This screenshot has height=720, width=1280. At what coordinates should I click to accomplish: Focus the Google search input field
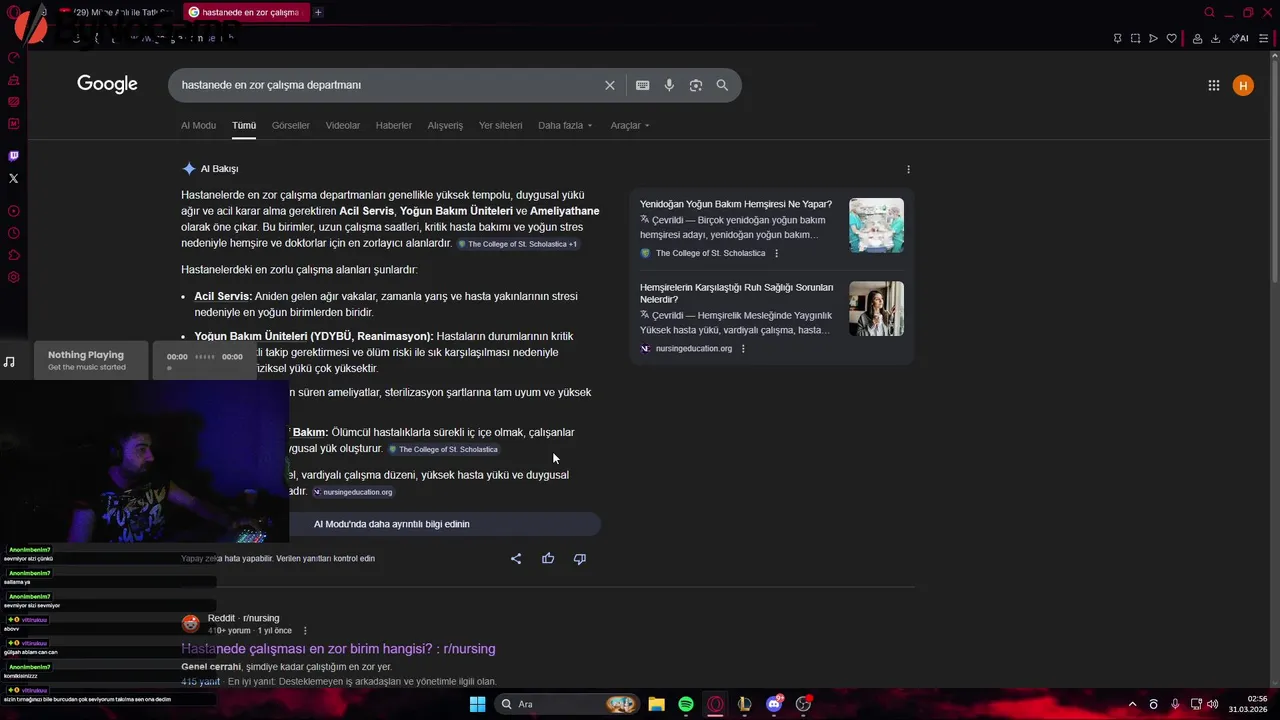click(390, 85)
